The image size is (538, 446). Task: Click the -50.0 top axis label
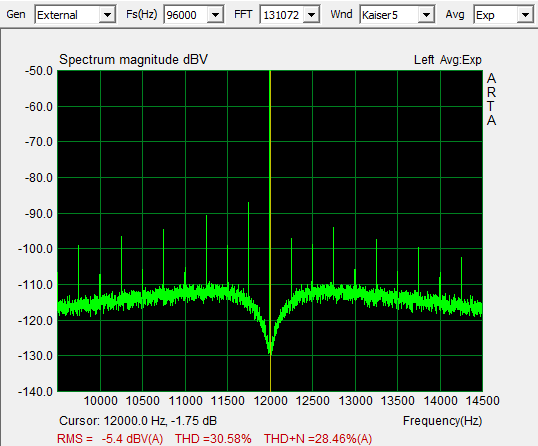(39, 71)
